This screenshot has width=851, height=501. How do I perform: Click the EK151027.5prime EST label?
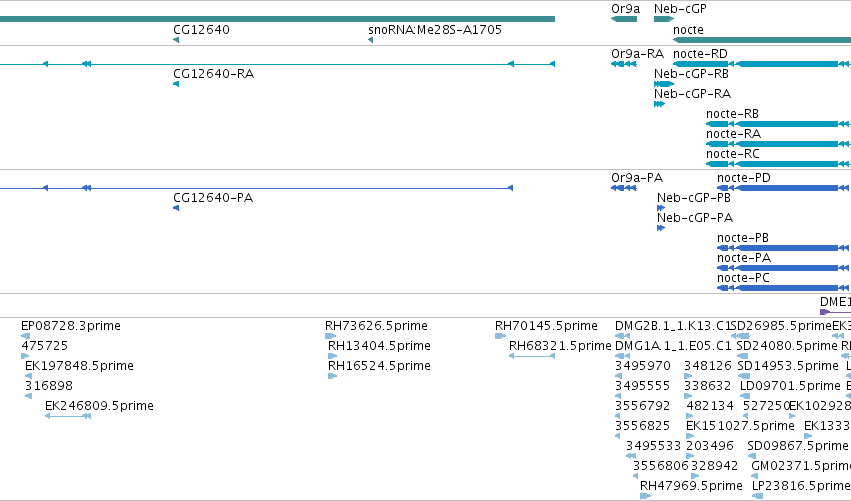[x=740, y=427]
